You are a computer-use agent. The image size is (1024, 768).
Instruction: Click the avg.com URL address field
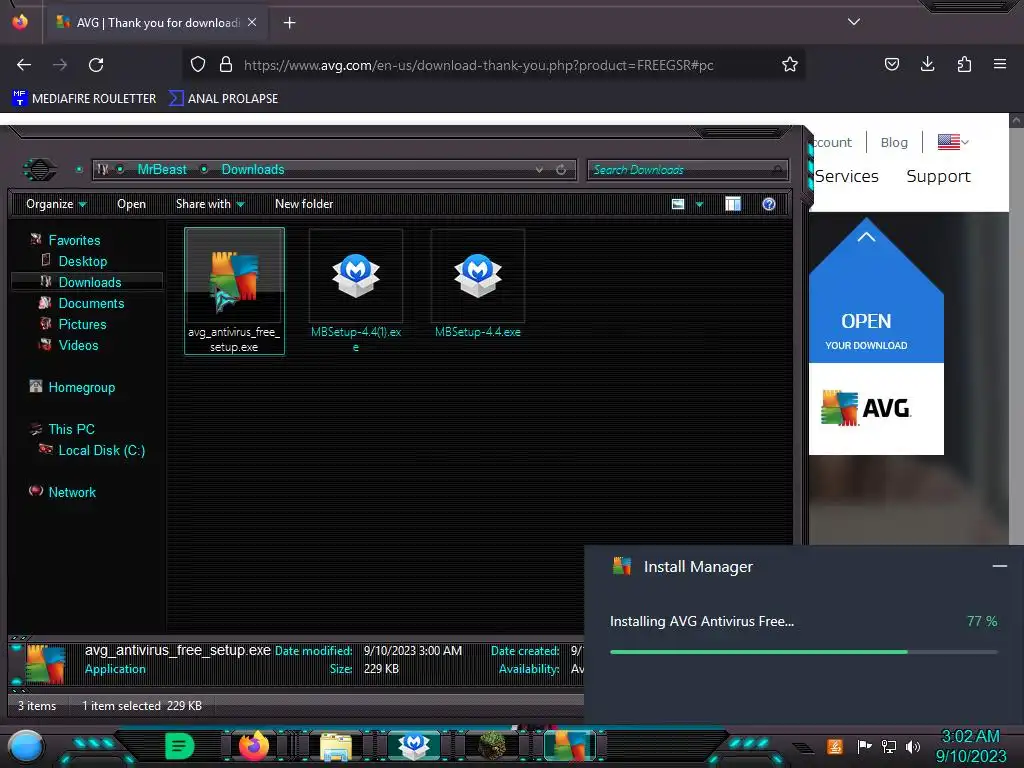[478, 65]
